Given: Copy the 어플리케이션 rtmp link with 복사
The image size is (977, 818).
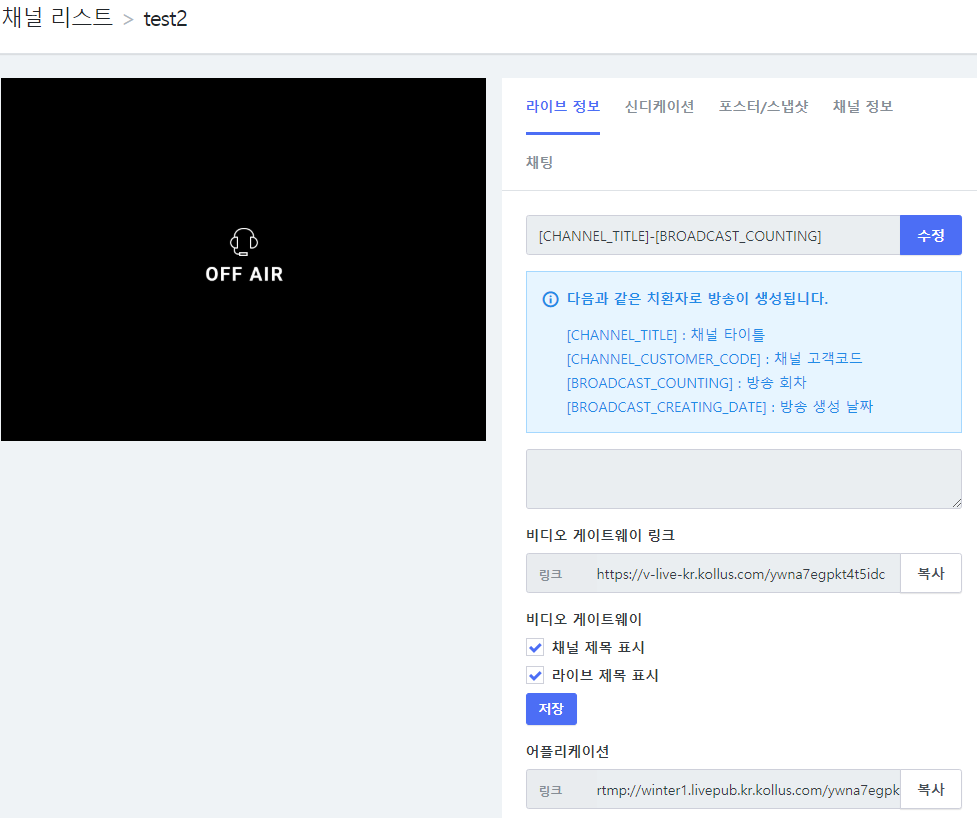Looking at the screenshot, I should point(930,789).
